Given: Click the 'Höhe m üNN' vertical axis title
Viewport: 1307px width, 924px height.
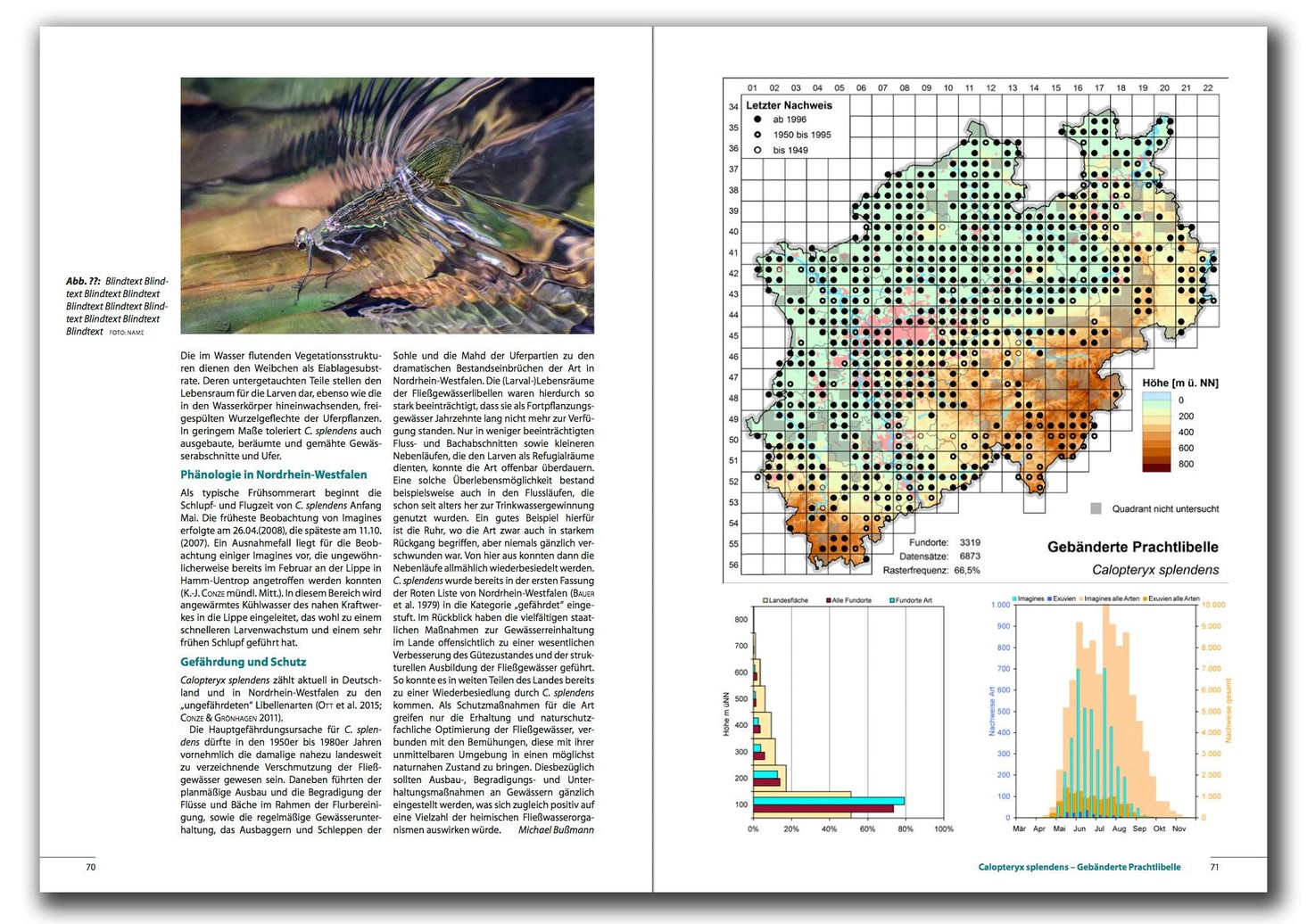Looking at the screenshot, I should point(726,714).
